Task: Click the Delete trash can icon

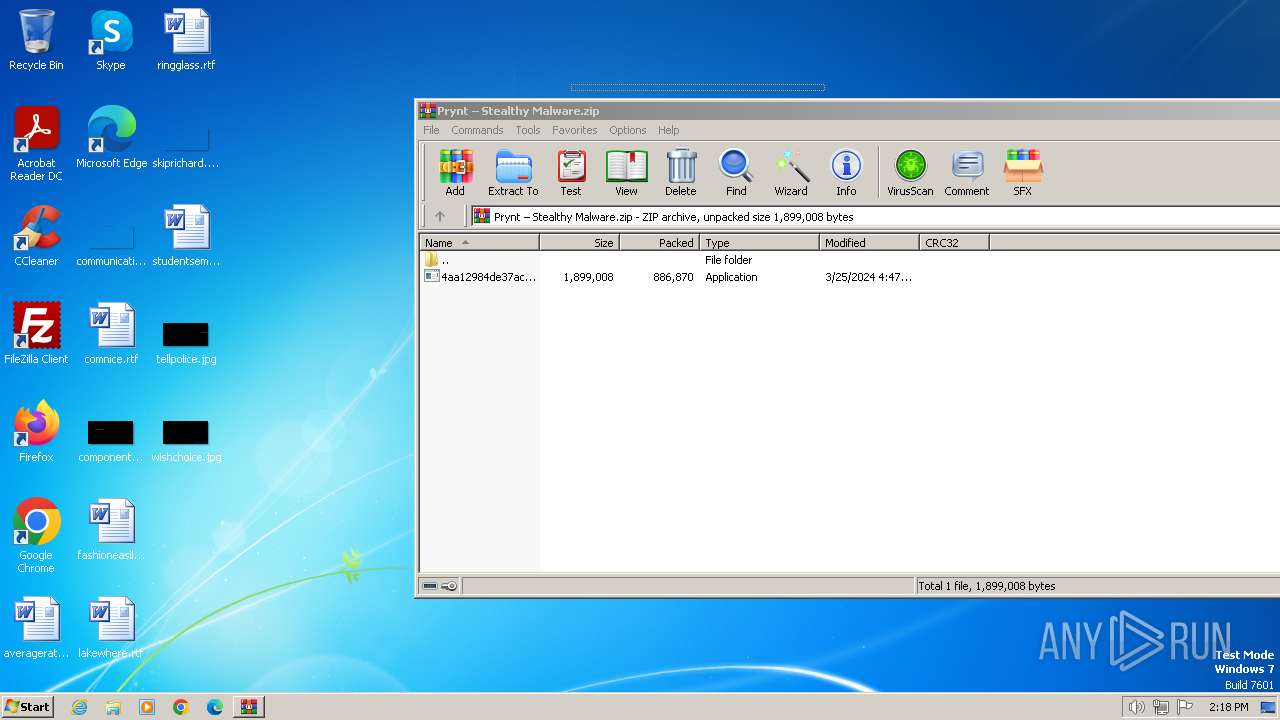Action: point(681,173)
